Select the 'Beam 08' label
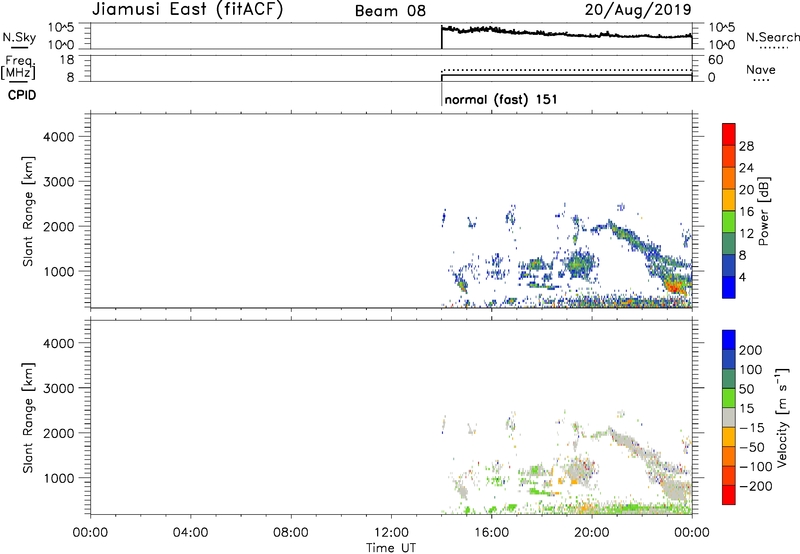The image size is (800, 554). 390,11
